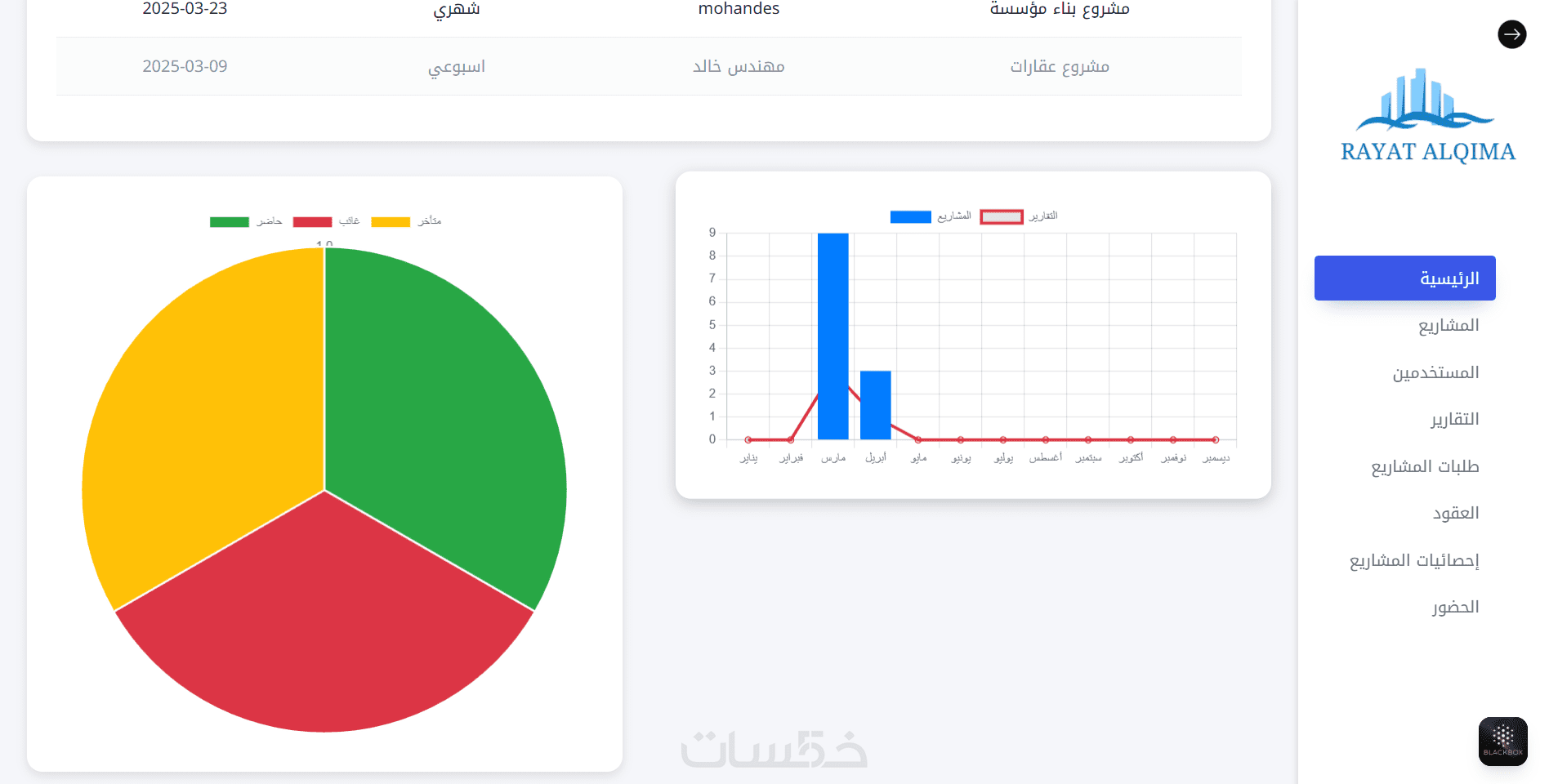Viewport: 1549px width, 784px height.
Task: Toggle the التقارير line dataset legend
Action: point(1019,216)
